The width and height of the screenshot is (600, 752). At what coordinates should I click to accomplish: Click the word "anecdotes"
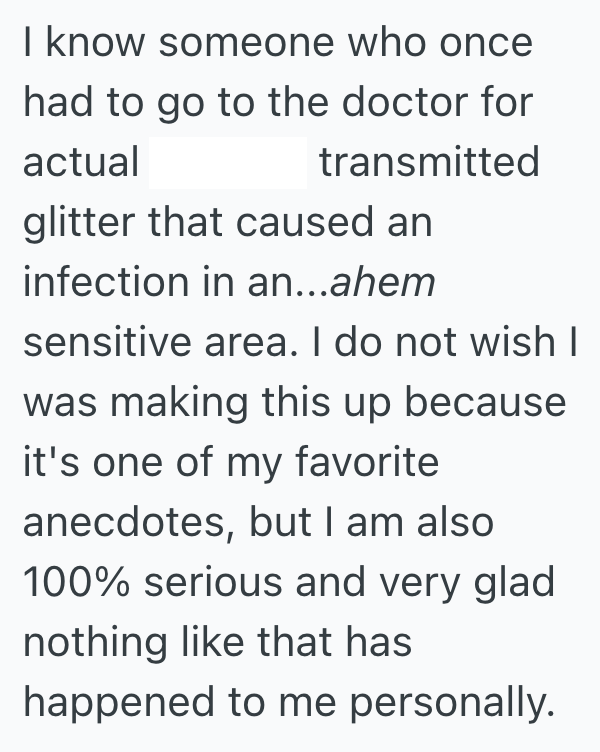tap(130, 523)
